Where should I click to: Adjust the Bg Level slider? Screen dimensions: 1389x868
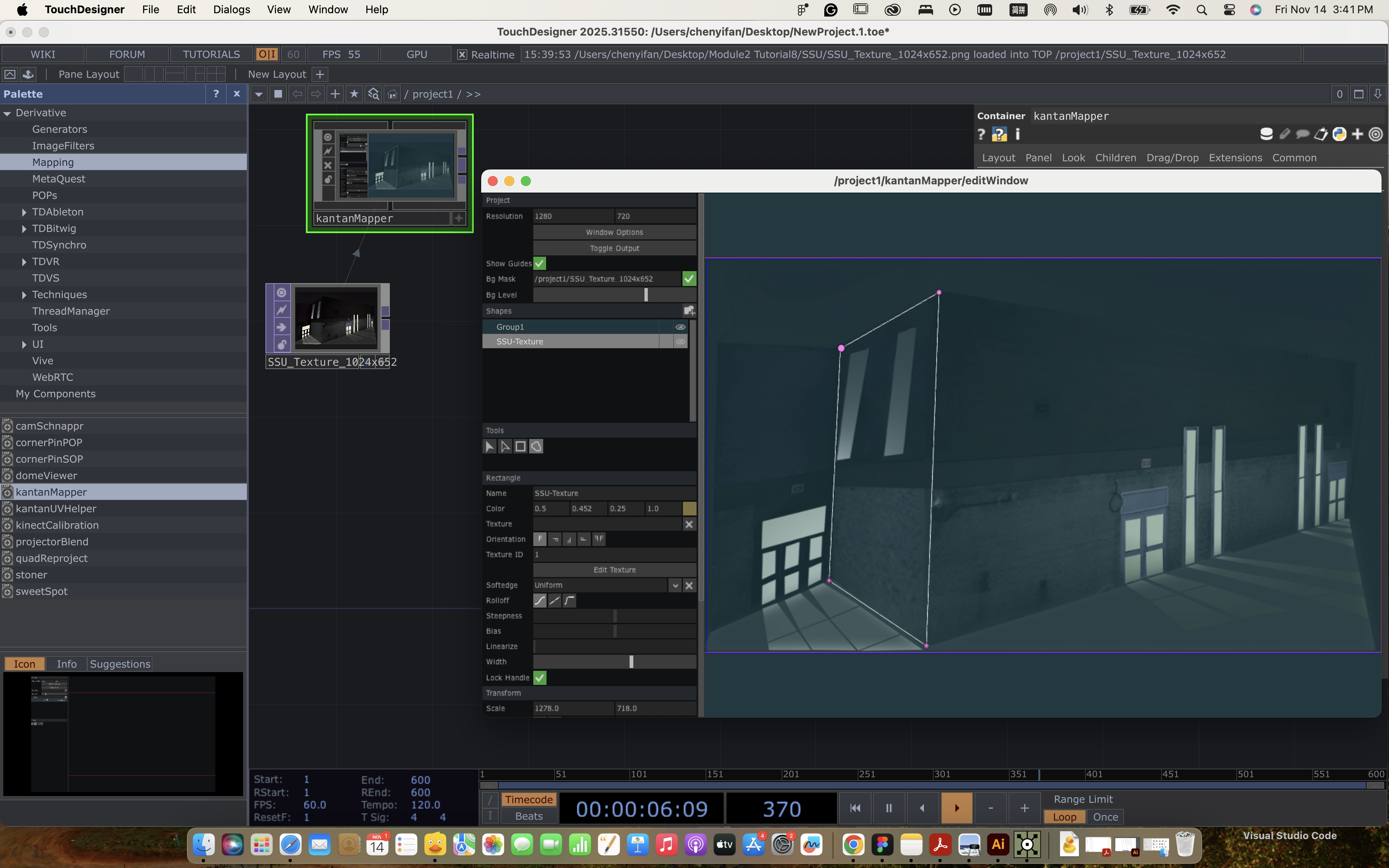[646, 294]
